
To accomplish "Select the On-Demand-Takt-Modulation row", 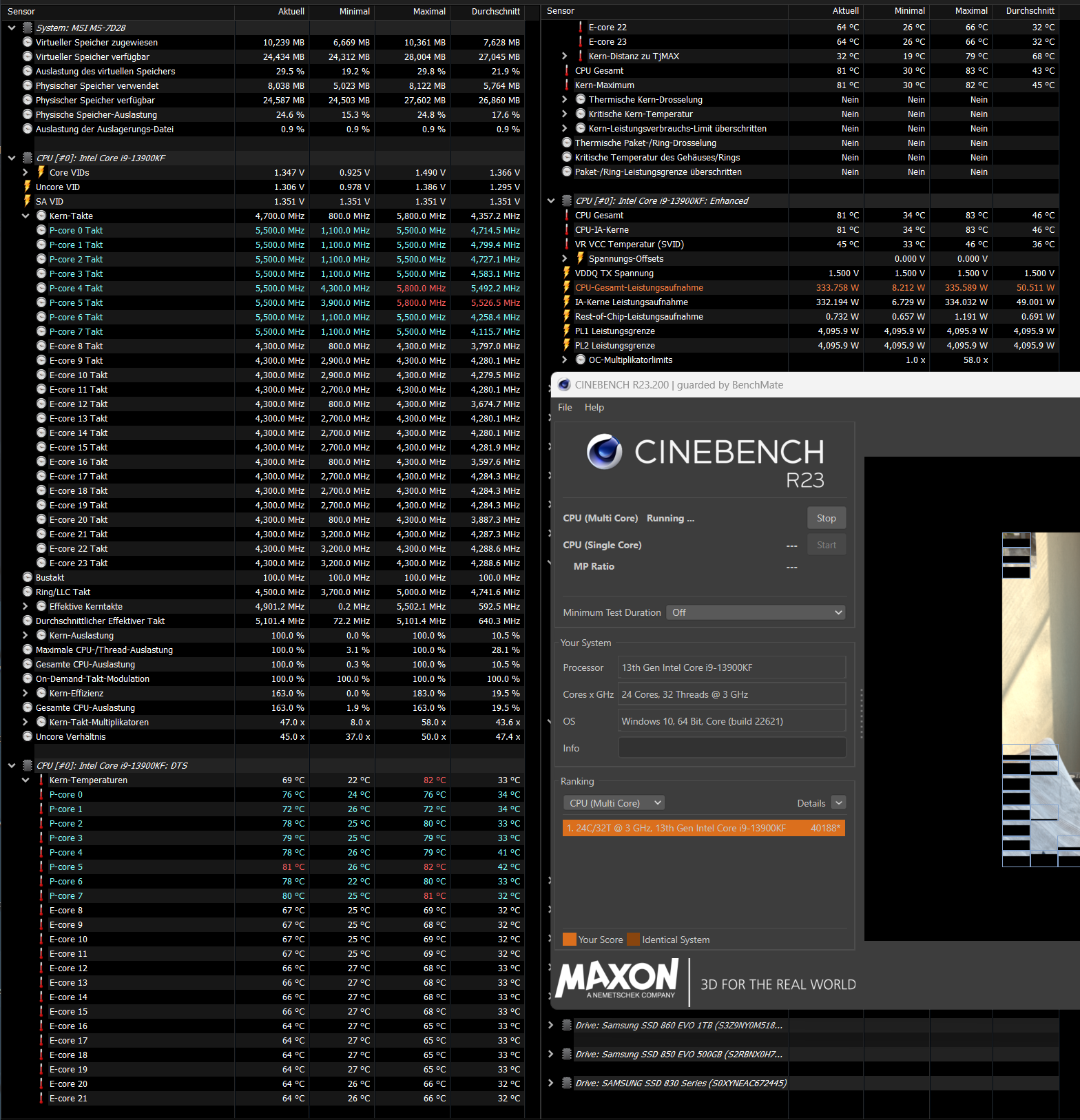I will pyautogui.click(x=262, y=678).
